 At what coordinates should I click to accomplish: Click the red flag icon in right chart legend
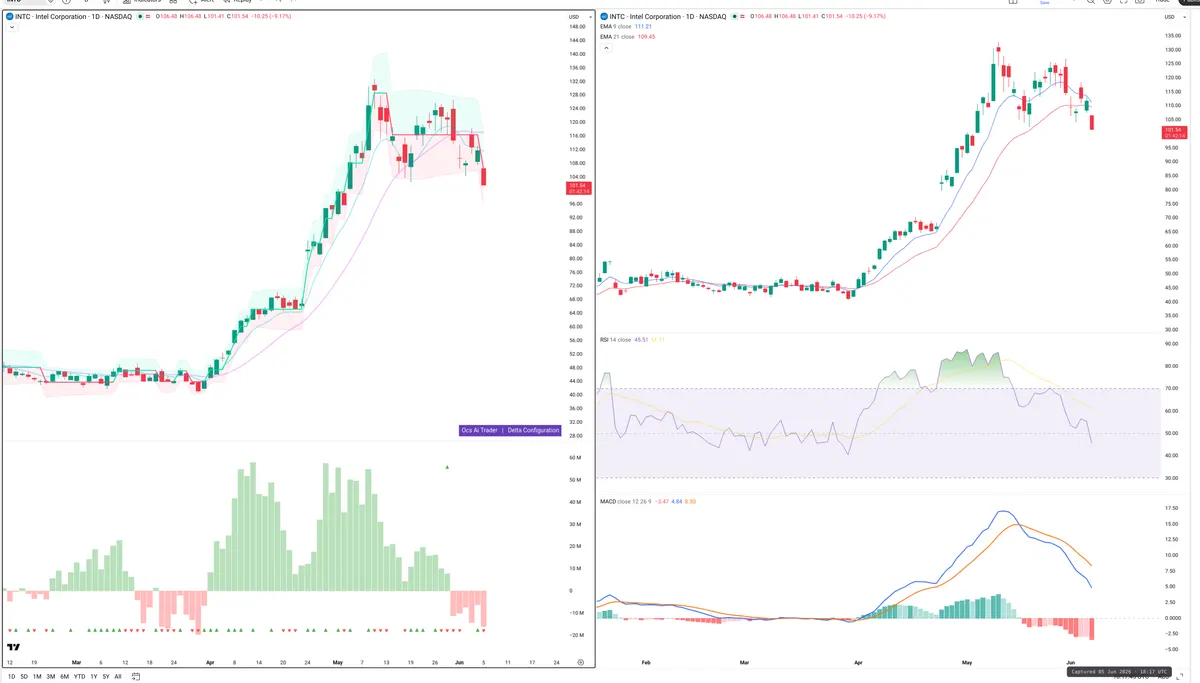point(743,16)
